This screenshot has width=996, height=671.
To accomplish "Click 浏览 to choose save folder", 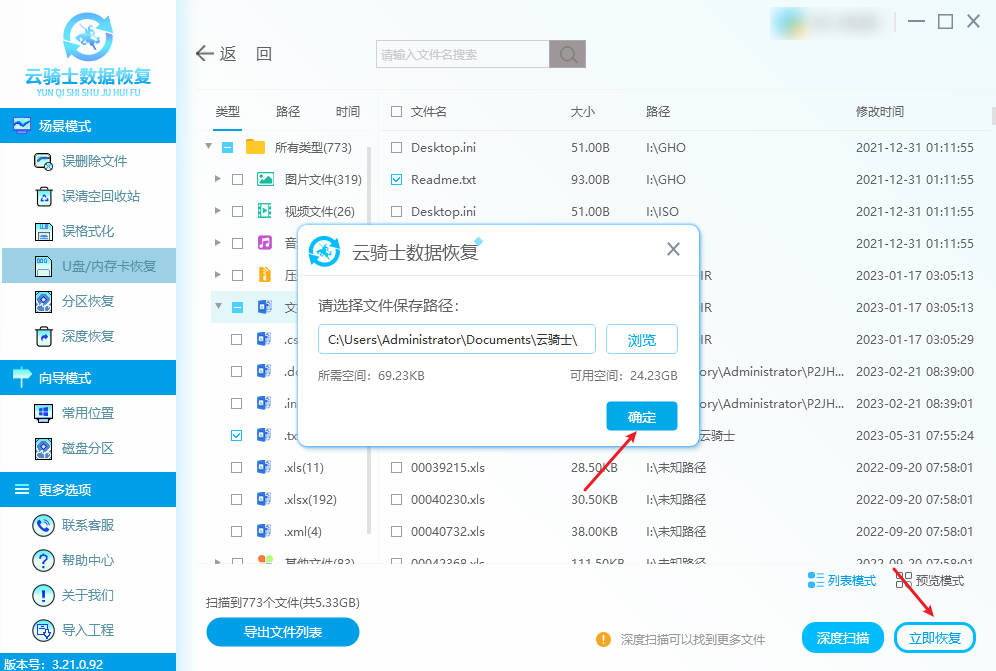I will click(641, 340).
